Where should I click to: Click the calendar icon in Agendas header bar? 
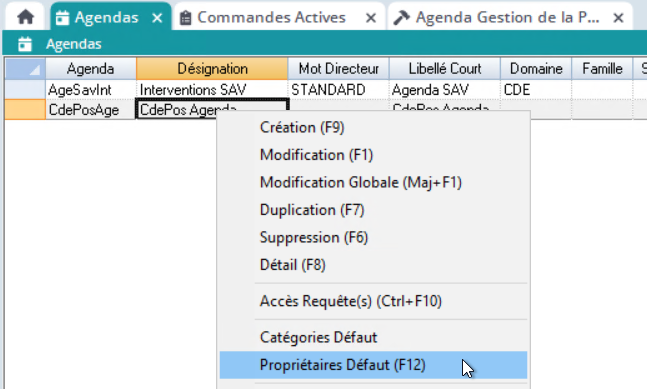tap(25, 44)
